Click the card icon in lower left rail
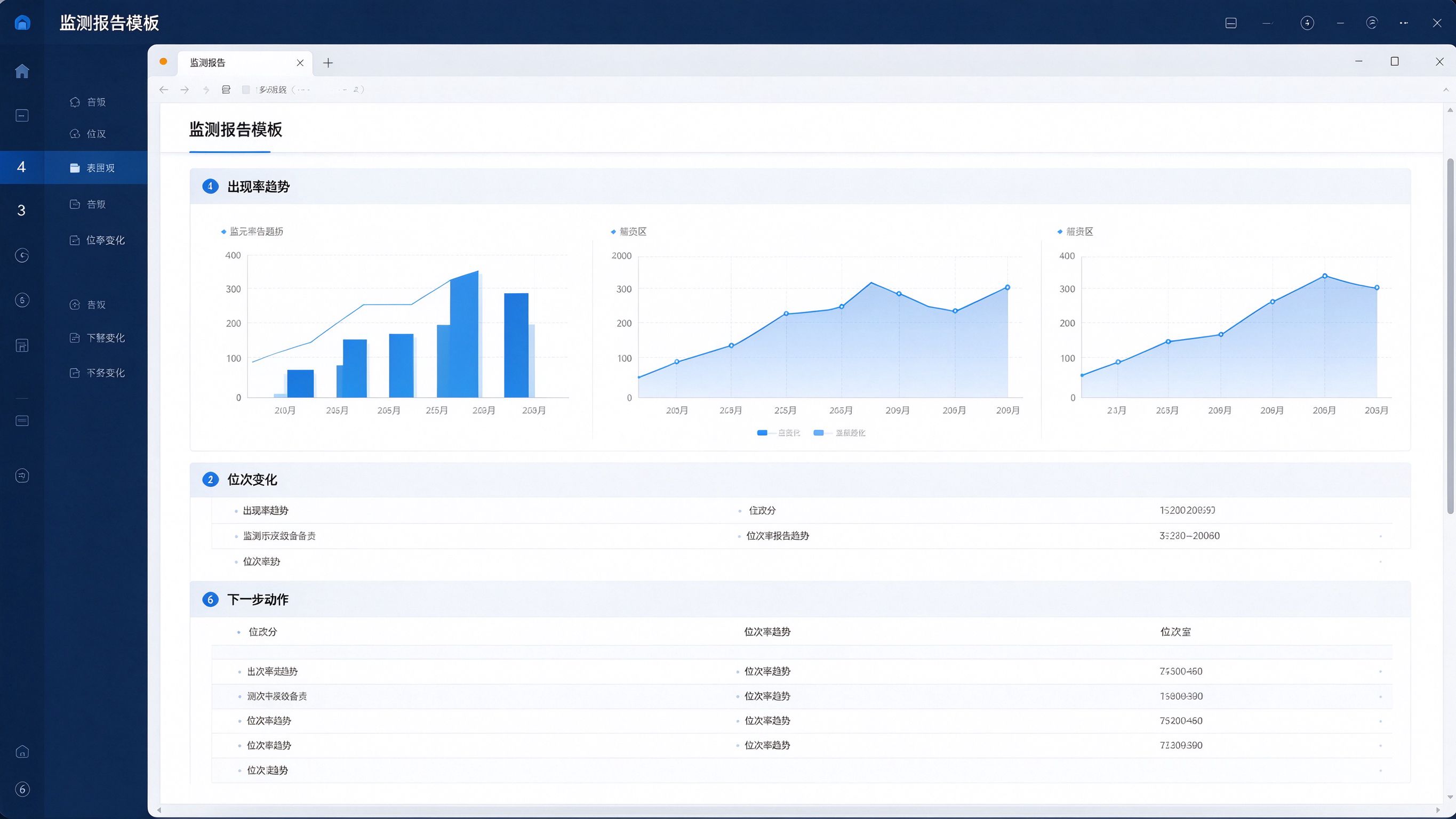Image resolution: width=1456 pixels, height=819 pixels. click(x=22, y=421)
